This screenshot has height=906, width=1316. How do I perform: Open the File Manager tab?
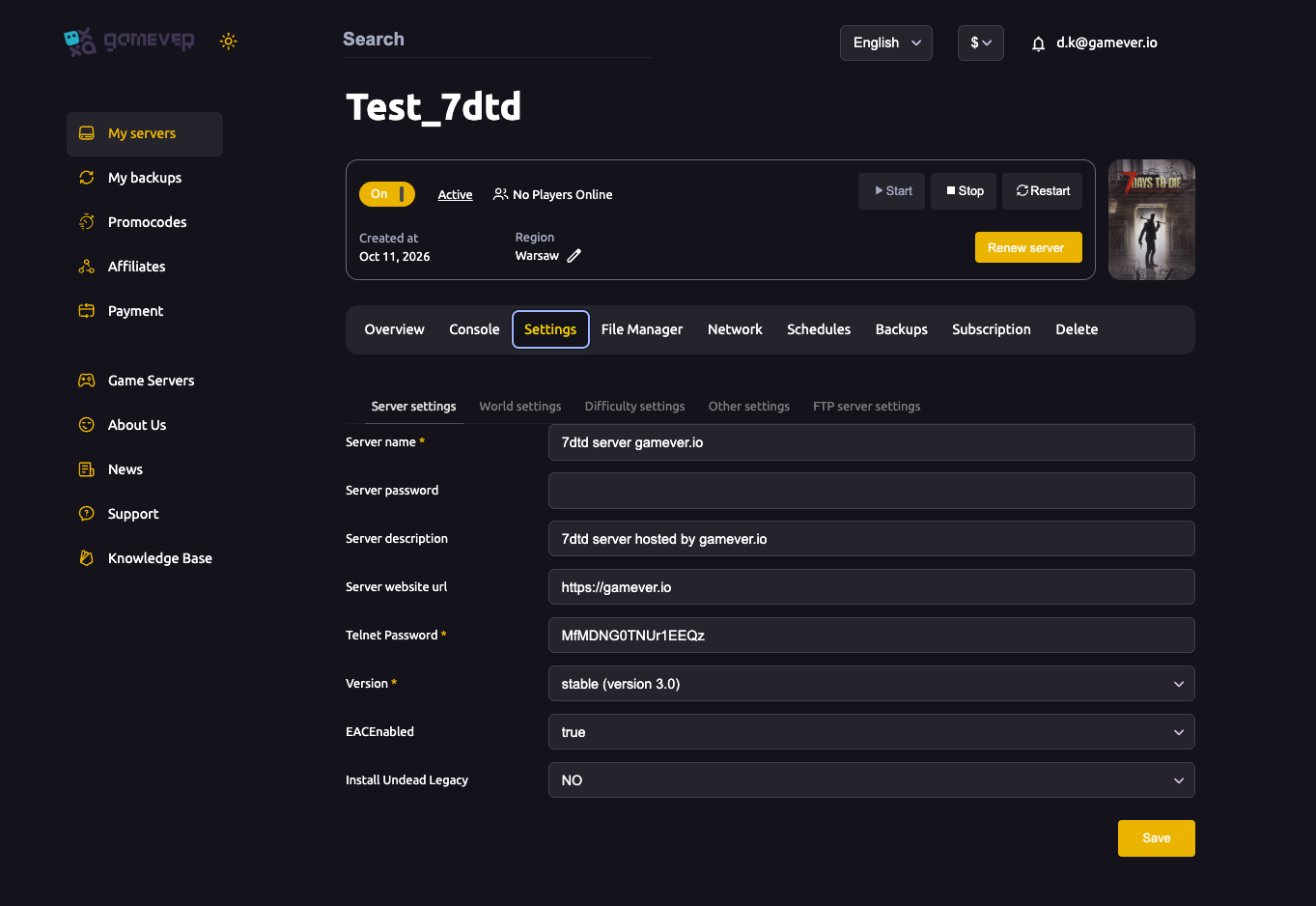click(x=642, y=329)
